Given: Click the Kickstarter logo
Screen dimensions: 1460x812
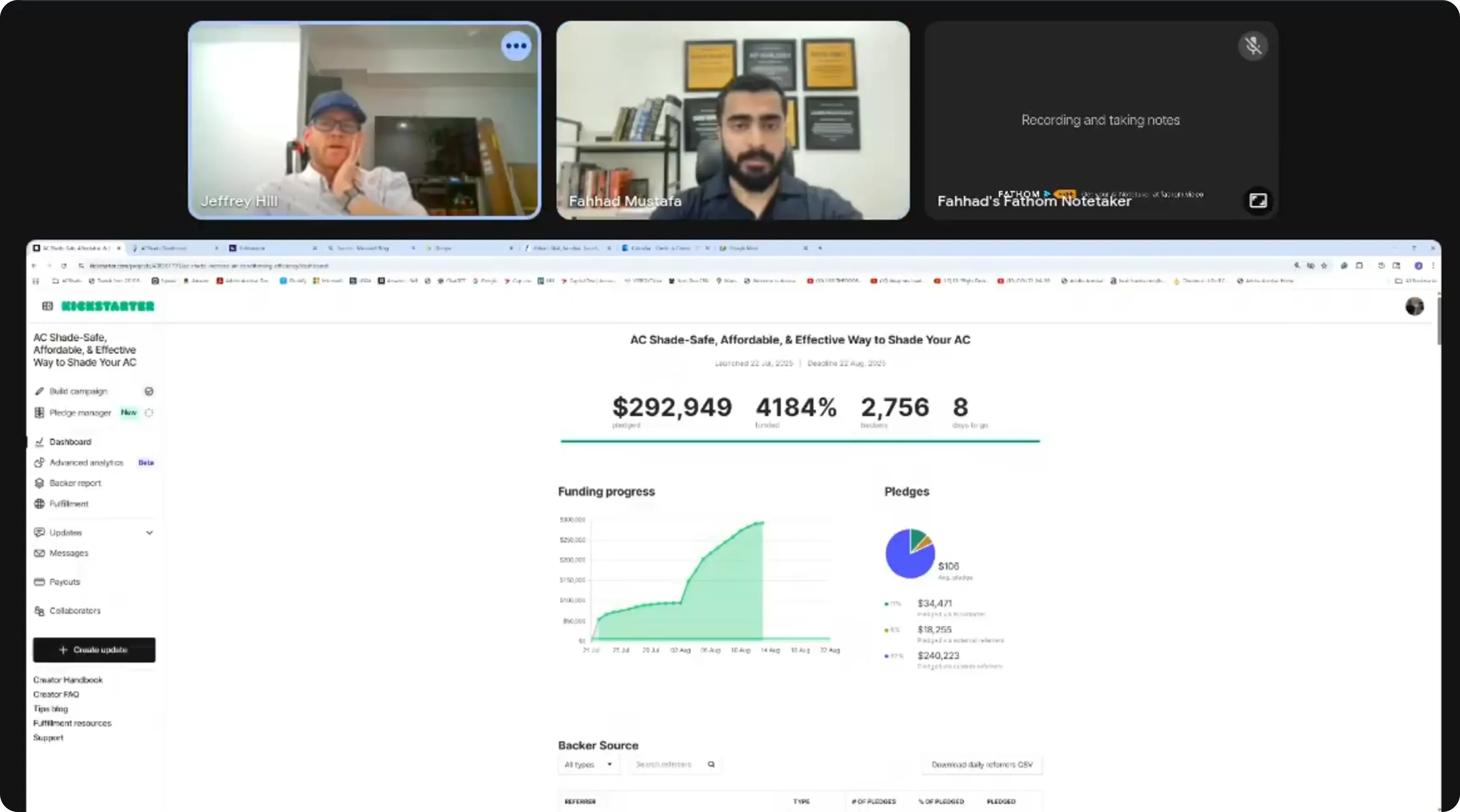Looking at the screenshot, I should click(108, 307).
